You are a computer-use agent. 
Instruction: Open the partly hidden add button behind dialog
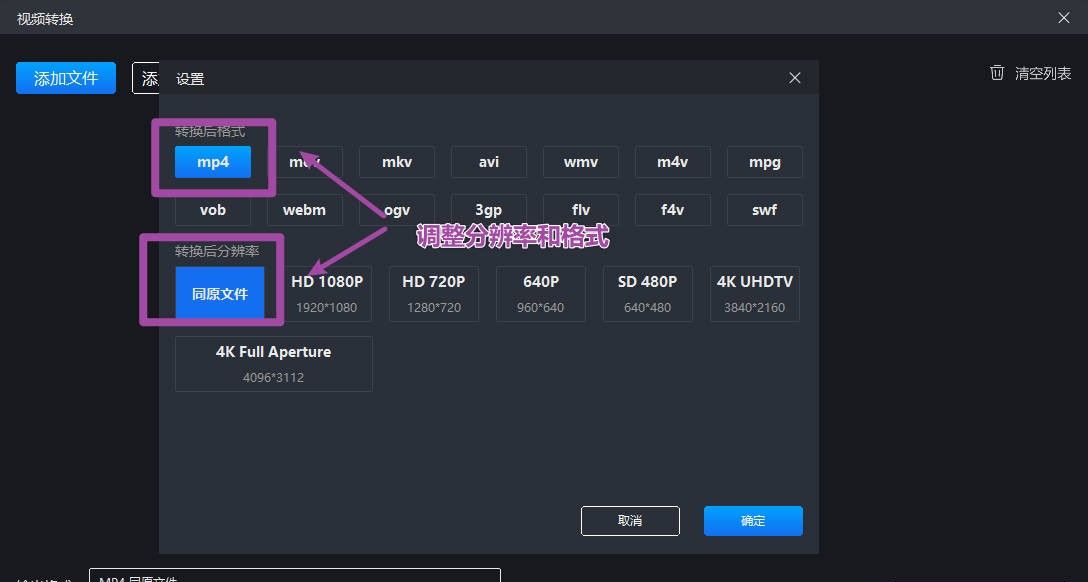point(146,78)
